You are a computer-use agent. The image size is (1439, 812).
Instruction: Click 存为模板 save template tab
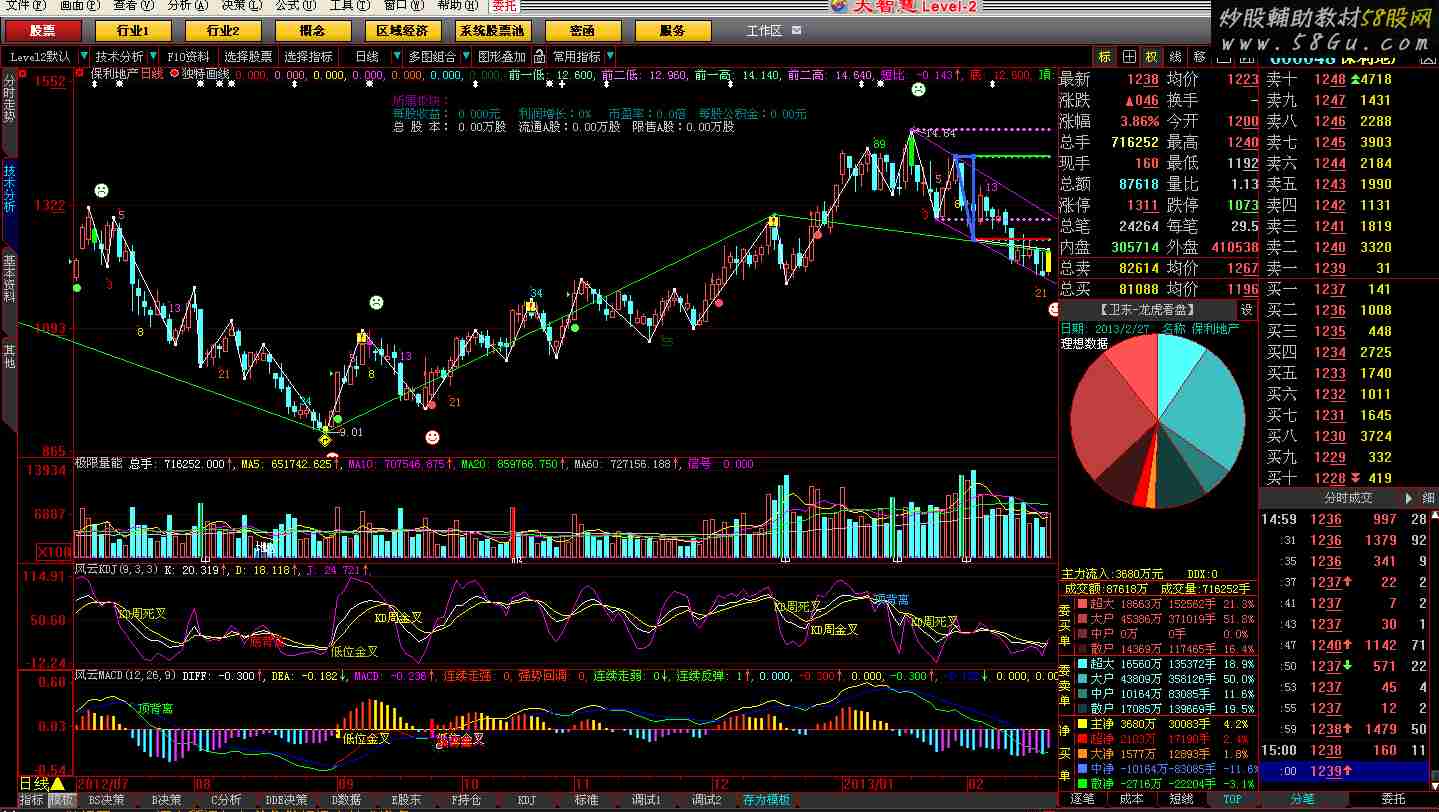[766, 800]
